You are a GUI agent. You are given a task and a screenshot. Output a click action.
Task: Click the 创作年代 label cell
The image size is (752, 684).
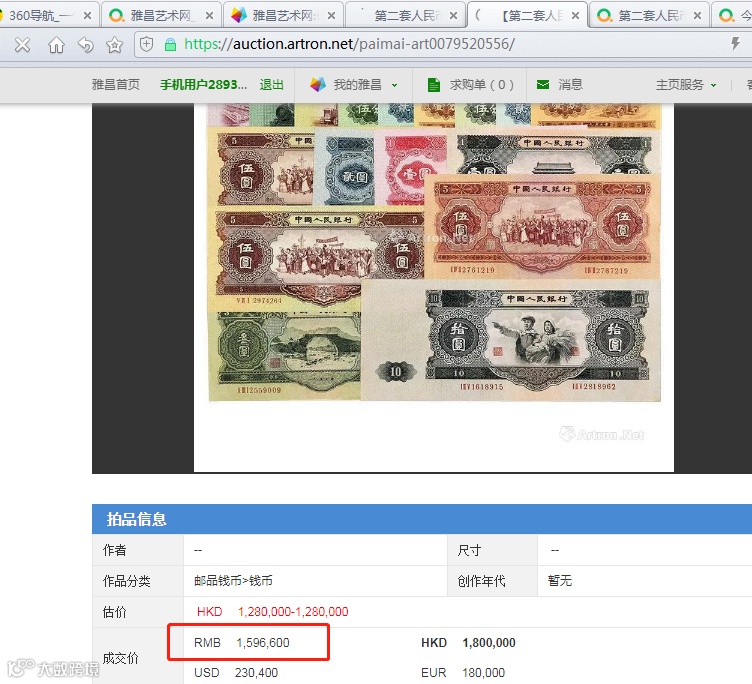tap(492, 581)
